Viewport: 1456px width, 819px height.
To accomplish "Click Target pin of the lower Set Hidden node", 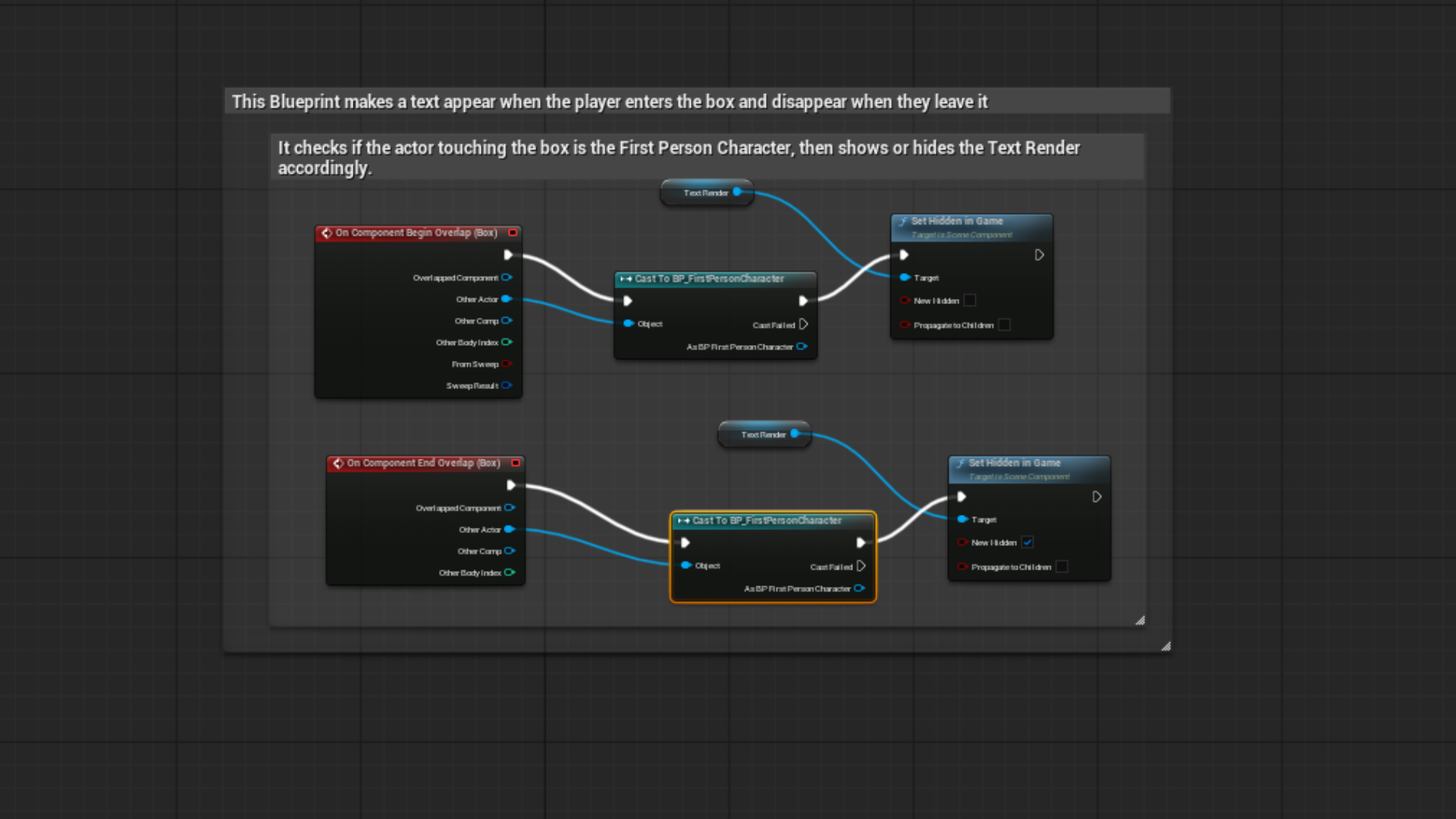I will [x=962, y=519].
